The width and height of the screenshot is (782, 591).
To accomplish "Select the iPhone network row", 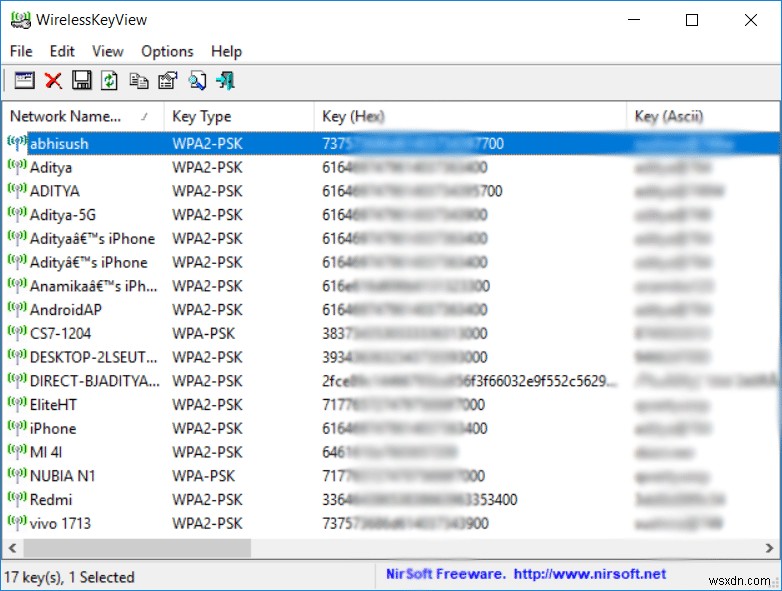I will click(391, 428).
